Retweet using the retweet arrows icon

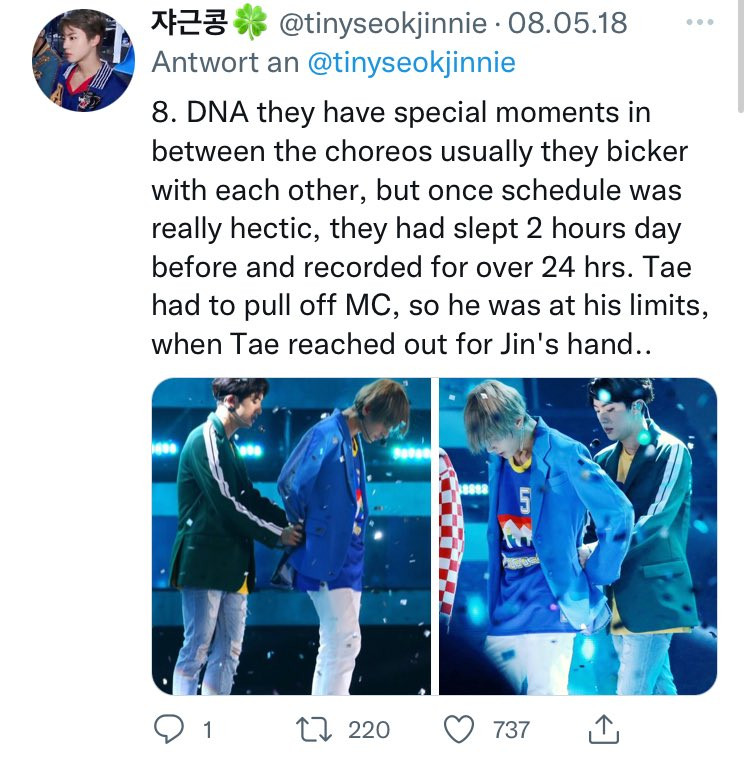(x=314, y=729)
